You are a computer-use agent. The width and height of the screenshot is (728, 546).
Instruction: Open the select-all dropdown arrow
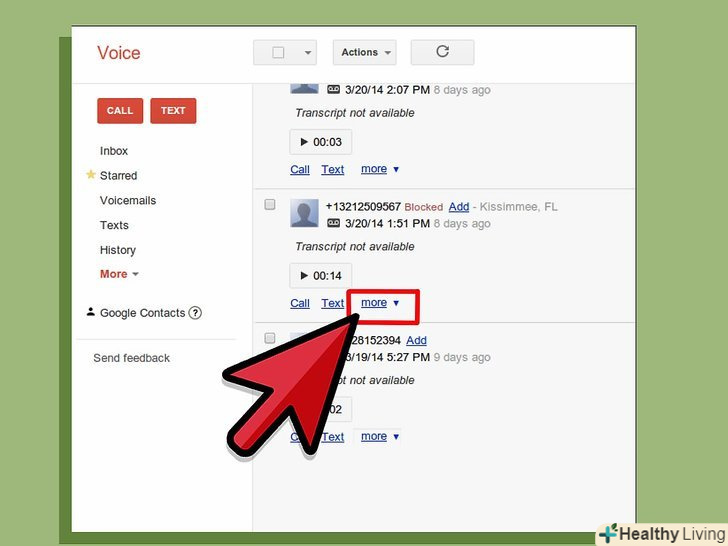pos(307,52)
